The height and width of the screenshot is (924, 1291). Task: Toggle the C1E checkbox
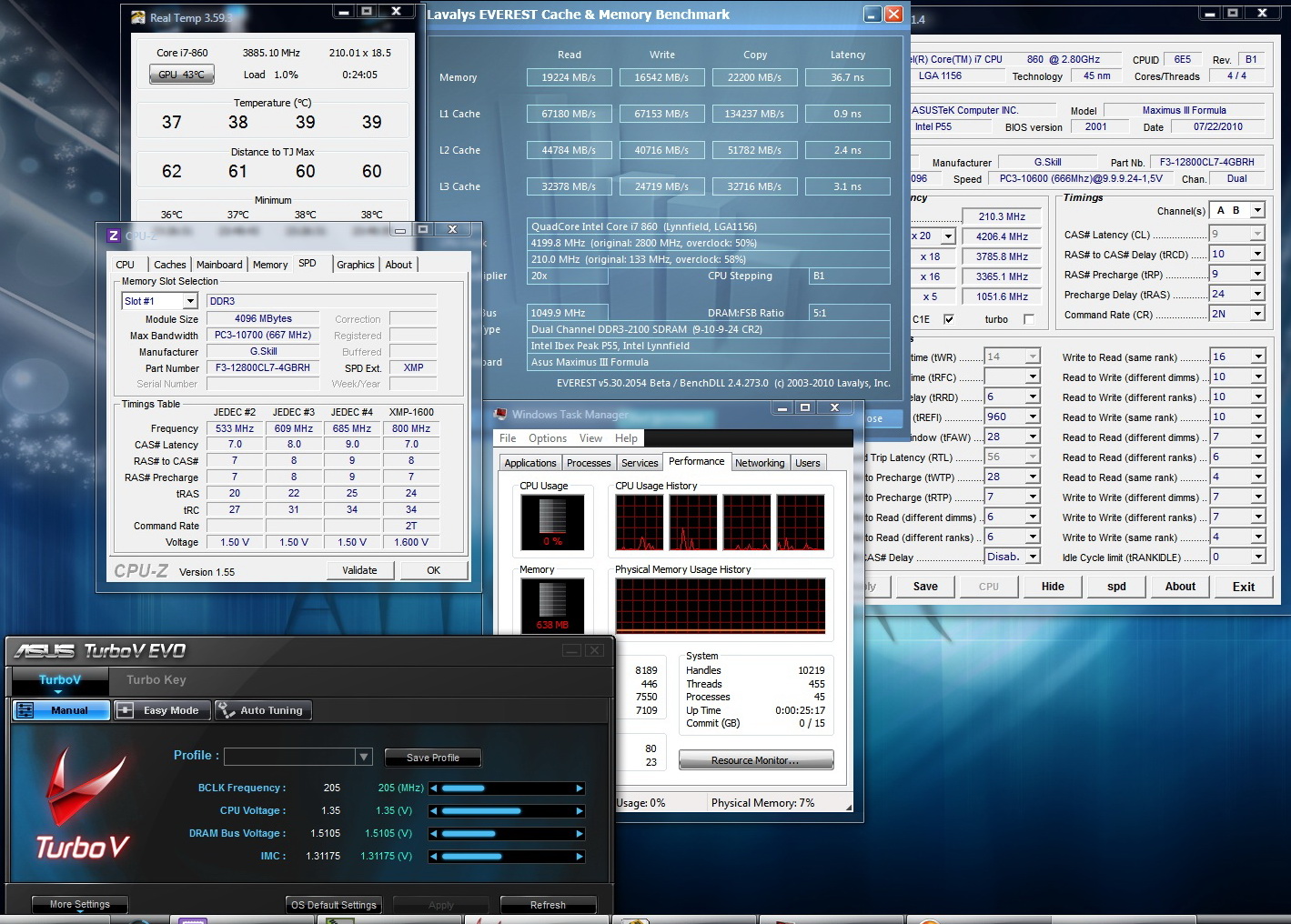(949, 319)
